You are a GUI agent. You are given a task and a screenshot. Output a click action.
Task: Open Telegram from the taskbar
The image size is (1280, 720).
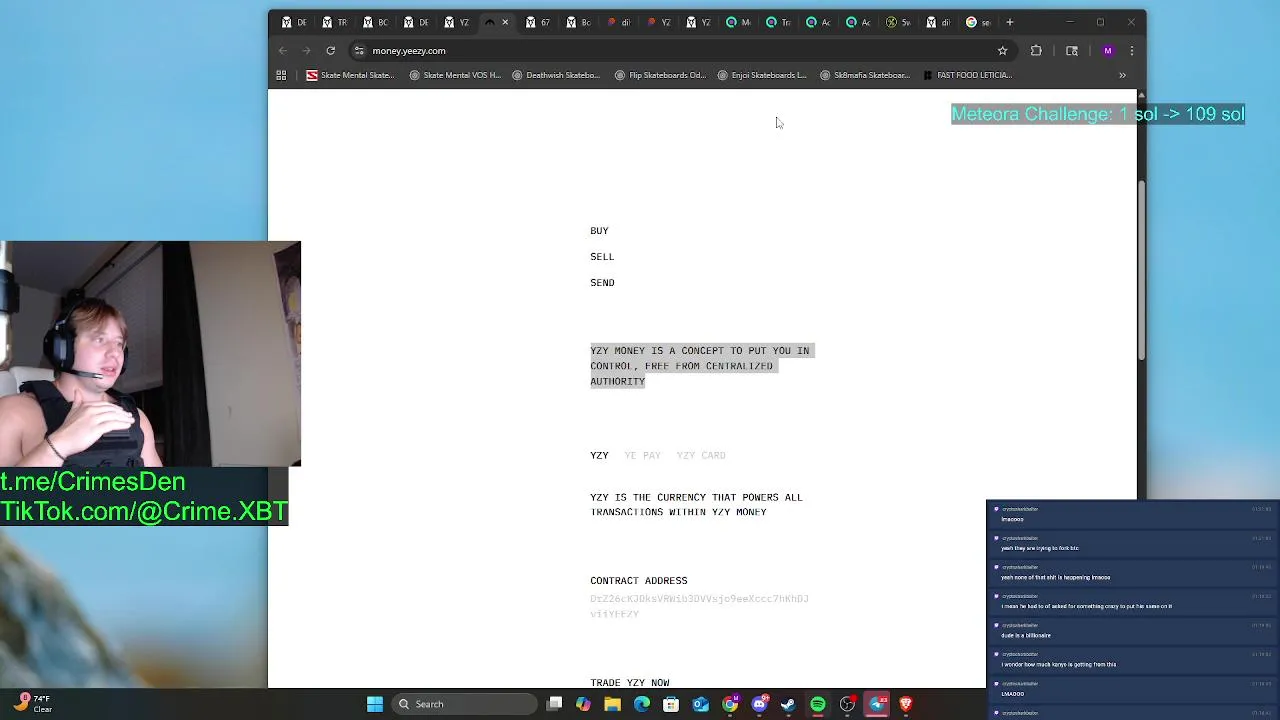point(877,704)
